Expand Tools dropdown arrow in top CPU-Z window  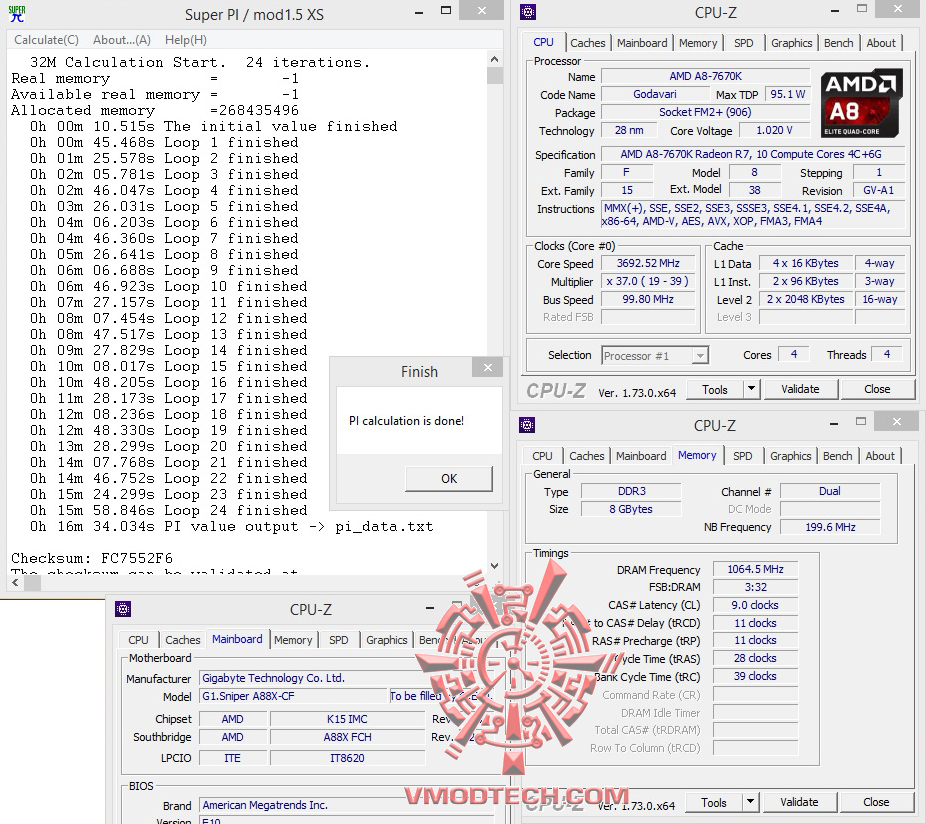point(751,389)
